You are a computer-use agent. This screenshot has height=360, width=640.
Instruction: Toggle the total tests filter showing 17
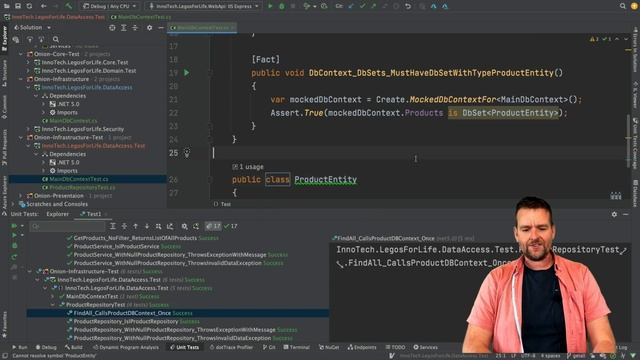(x=213, y=226)
